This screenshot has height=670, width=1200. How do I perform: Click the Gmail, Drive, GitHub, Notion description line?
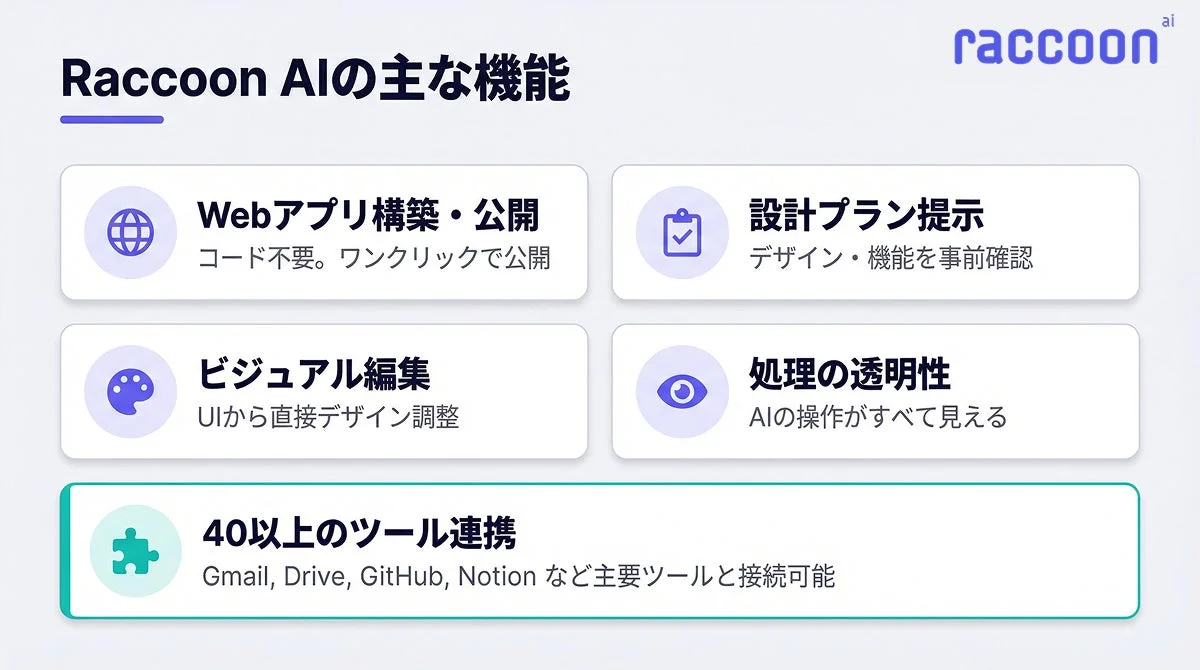[x=518, y=577]
